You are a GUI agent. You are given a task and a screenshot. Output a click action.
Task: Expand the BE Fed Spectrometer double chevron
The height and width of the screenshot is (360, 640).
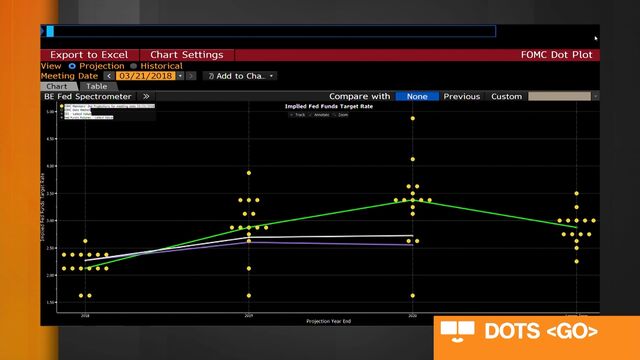pos(146,96)
